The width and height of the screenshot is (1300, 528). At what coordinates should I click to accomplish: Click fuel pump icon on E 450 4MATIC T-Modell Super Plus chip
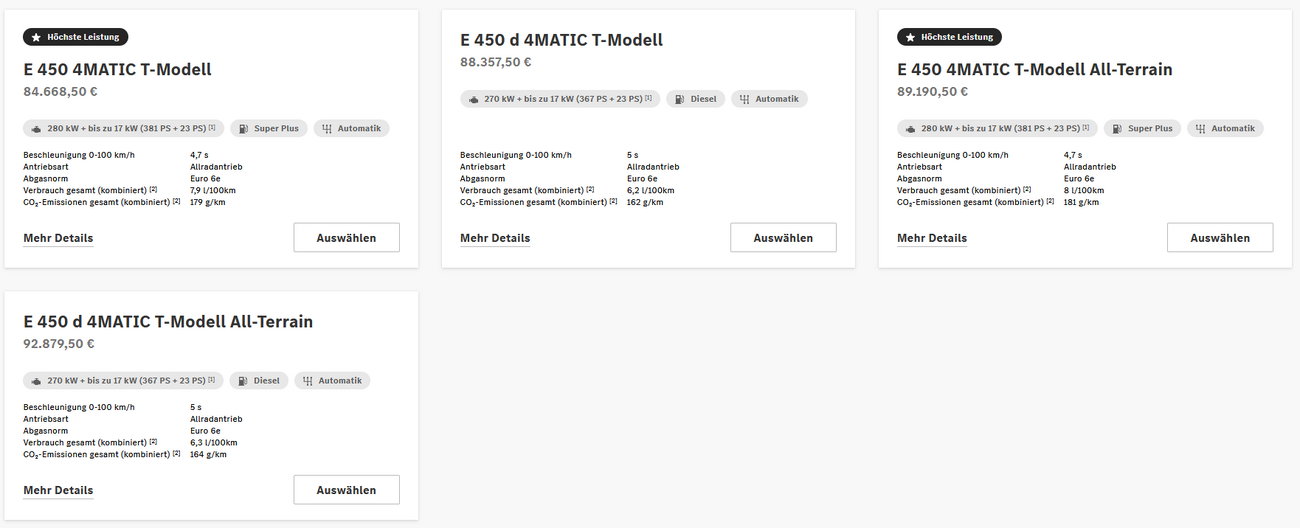pyautogui.click(x=243, y=129)
